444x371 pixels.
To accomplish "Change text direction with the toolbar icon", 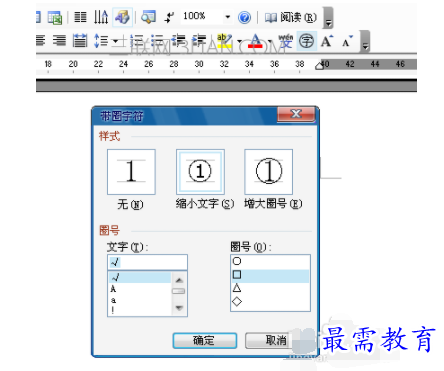I will point(101,17).
